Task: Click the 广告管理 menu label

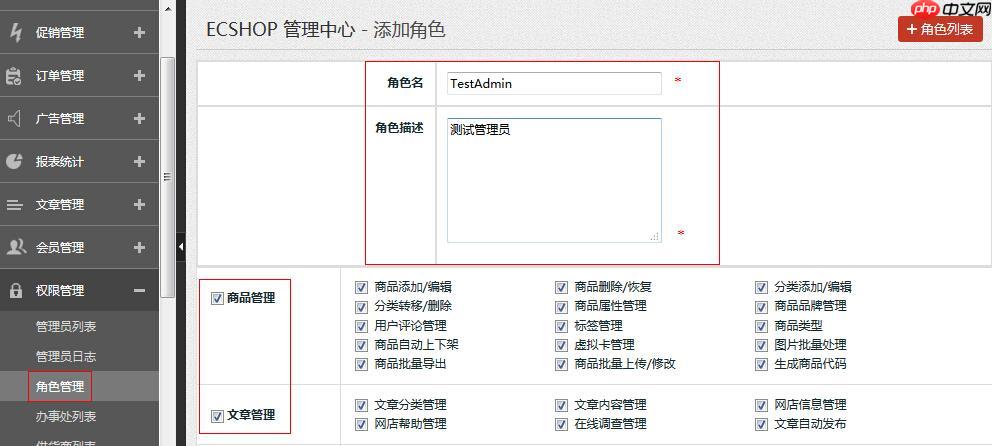Action: pos(59,119)
